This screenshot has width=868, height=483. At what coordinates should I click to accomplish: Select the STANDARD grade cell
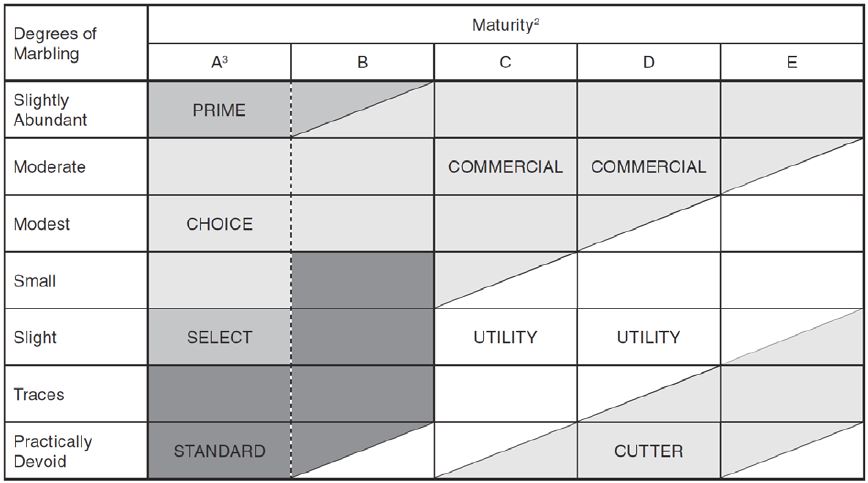pos(219,451)
